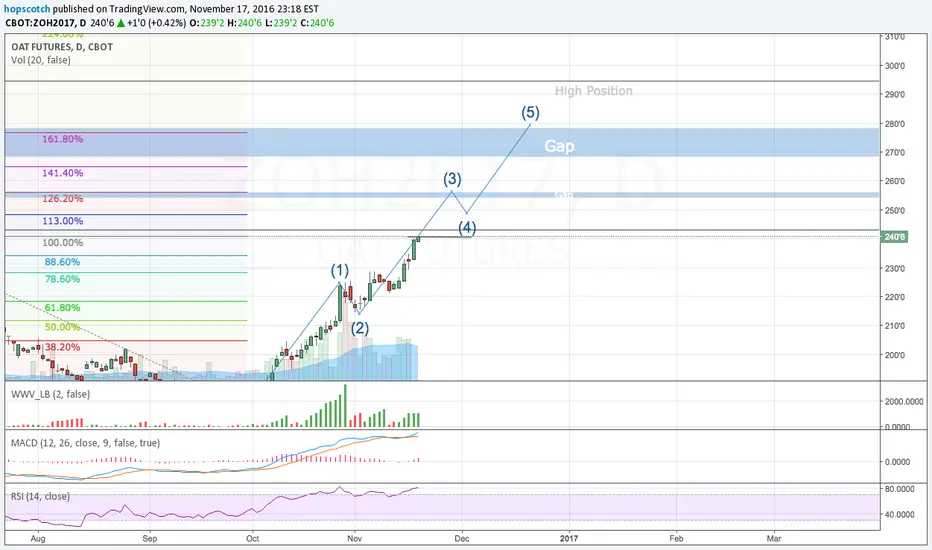Click the Elliott wave (1) label
The width and height of the screenshot is (932, 550).
pyautogui.click(x=340, y=271)
